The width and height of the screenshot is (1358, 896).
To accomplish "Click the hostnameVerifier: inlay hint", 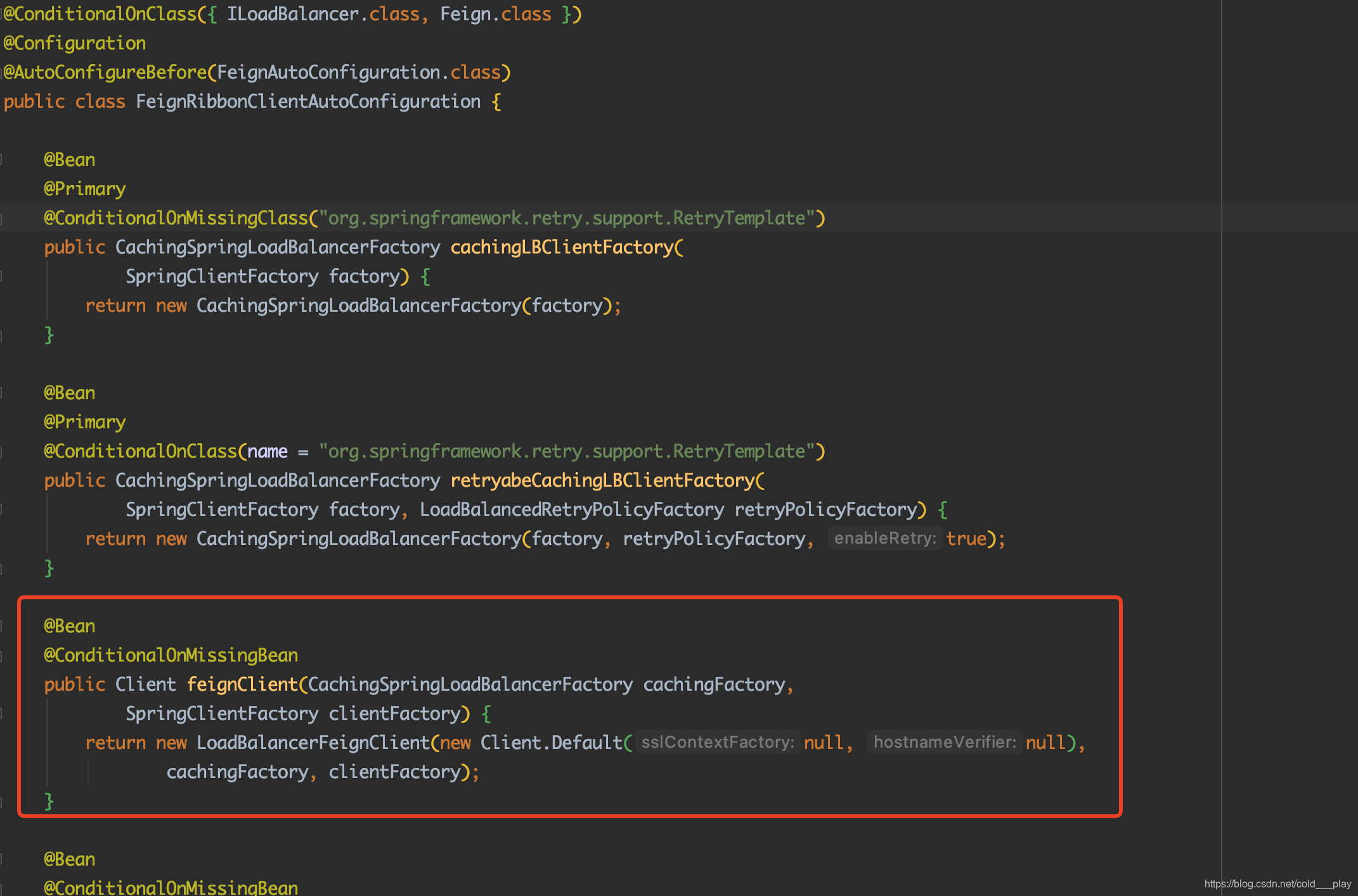I will click(945, 743).
